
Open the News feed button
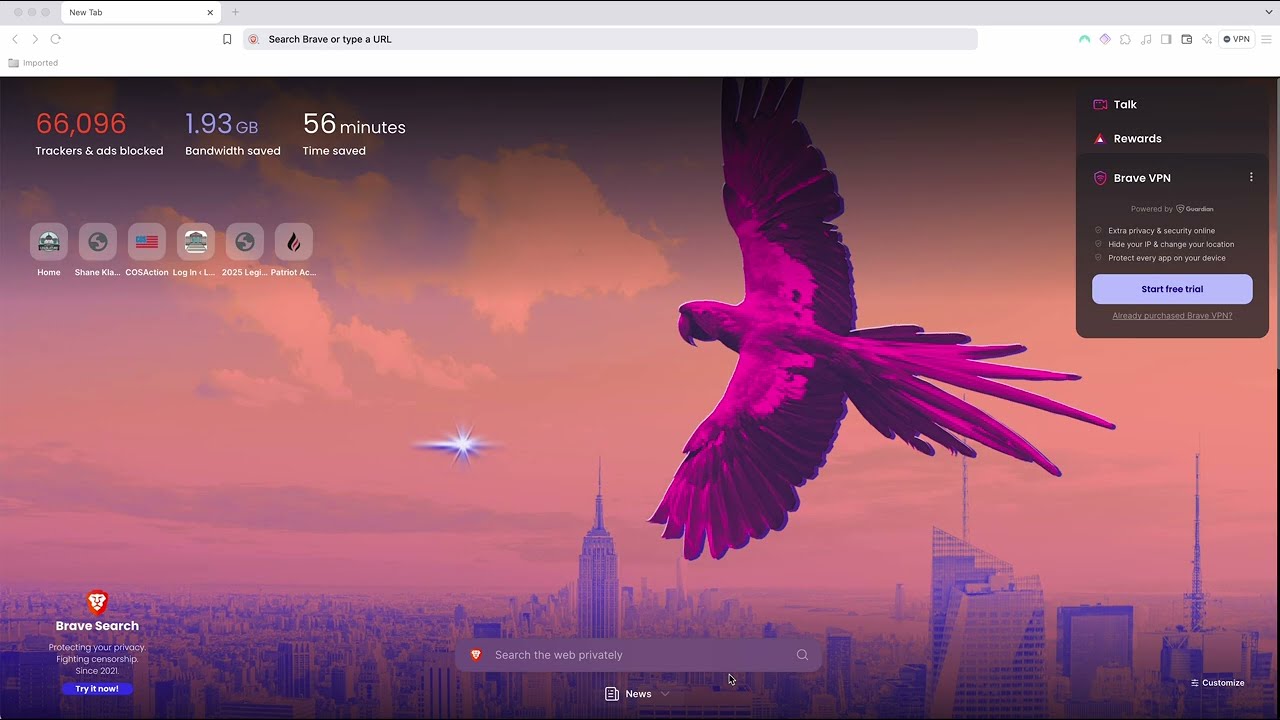tap(629, 694)
